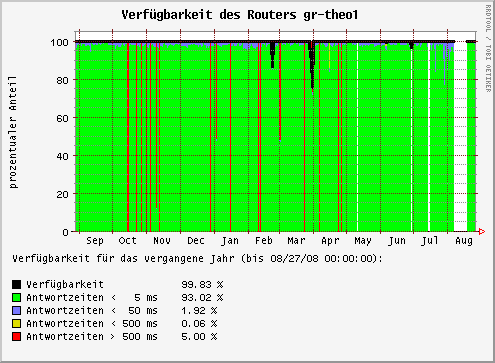Viewport: 495px width, 363px height.
Task: Click the legend label 'Antwortzeiten < 500 ms'
Action: coord(92,323)
